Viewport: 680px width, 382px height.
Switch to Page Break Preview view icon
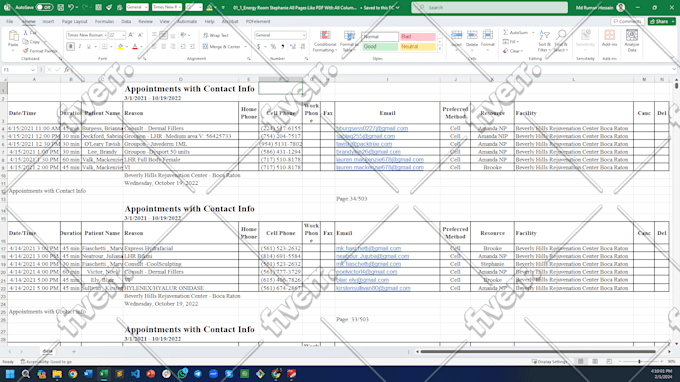(609, 361)
